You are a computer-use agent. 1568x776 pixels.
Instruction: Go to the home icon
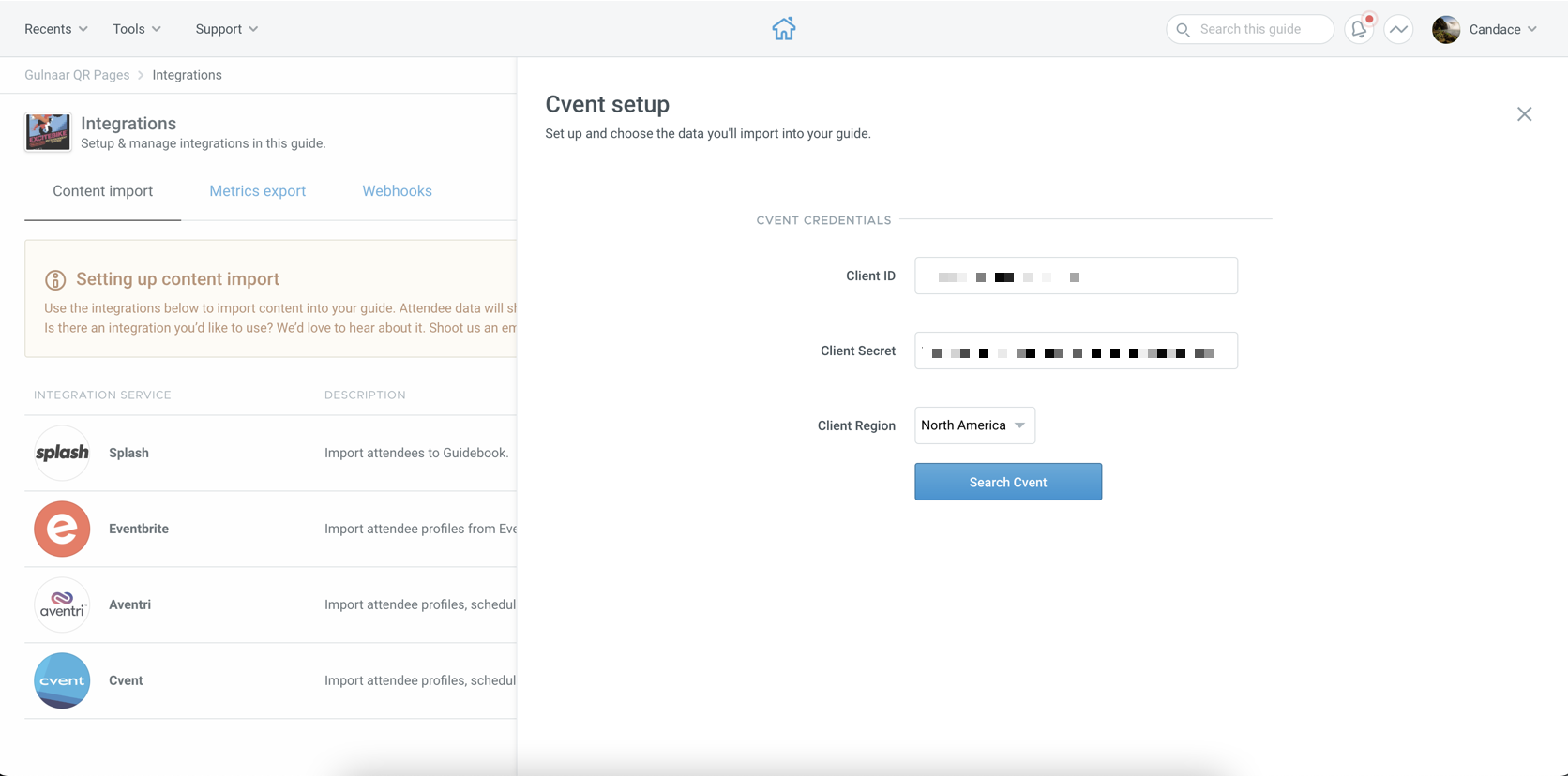[x=784, y=29]
